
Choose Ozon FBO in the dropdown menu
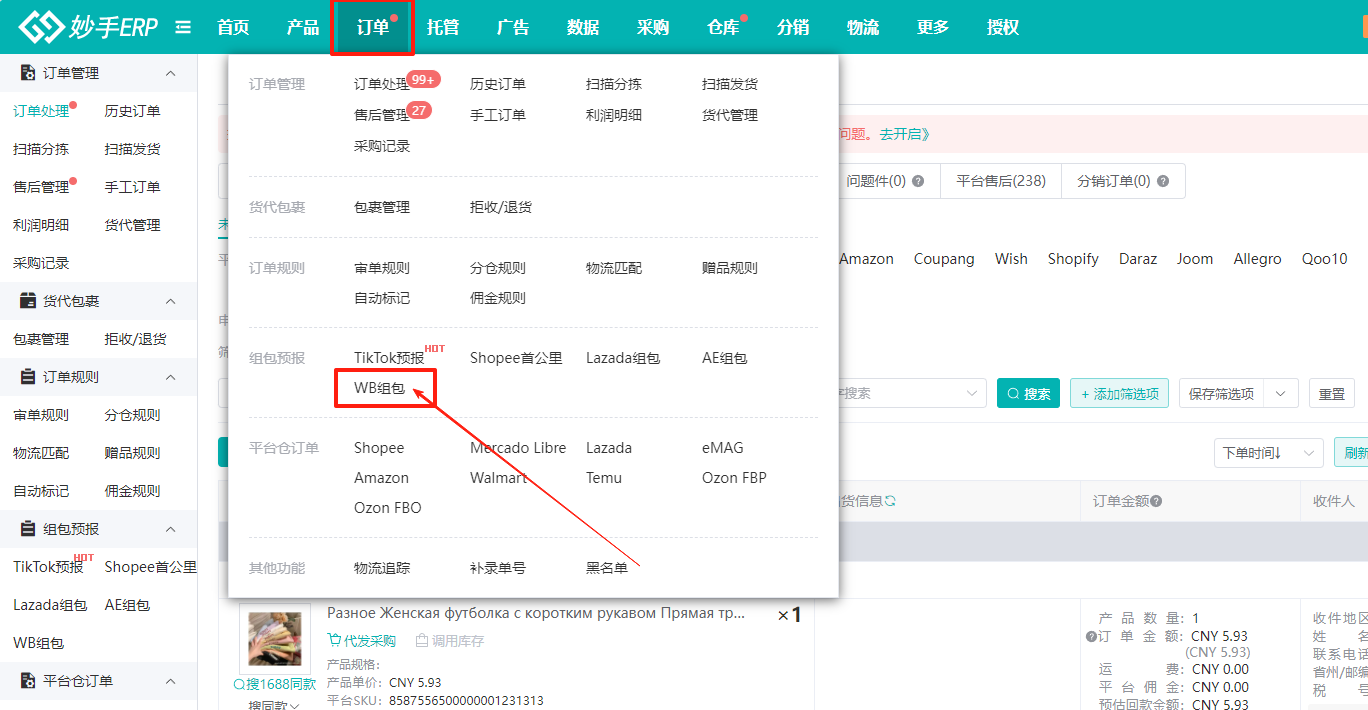[388, 508]
